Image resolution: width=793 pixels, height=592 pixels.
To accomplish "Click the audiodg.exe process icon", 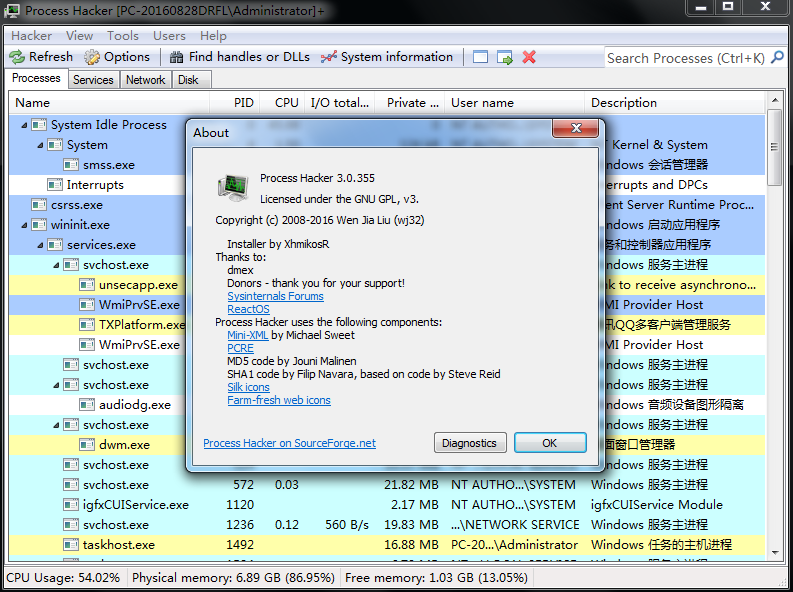I will [x=86, y=404].
